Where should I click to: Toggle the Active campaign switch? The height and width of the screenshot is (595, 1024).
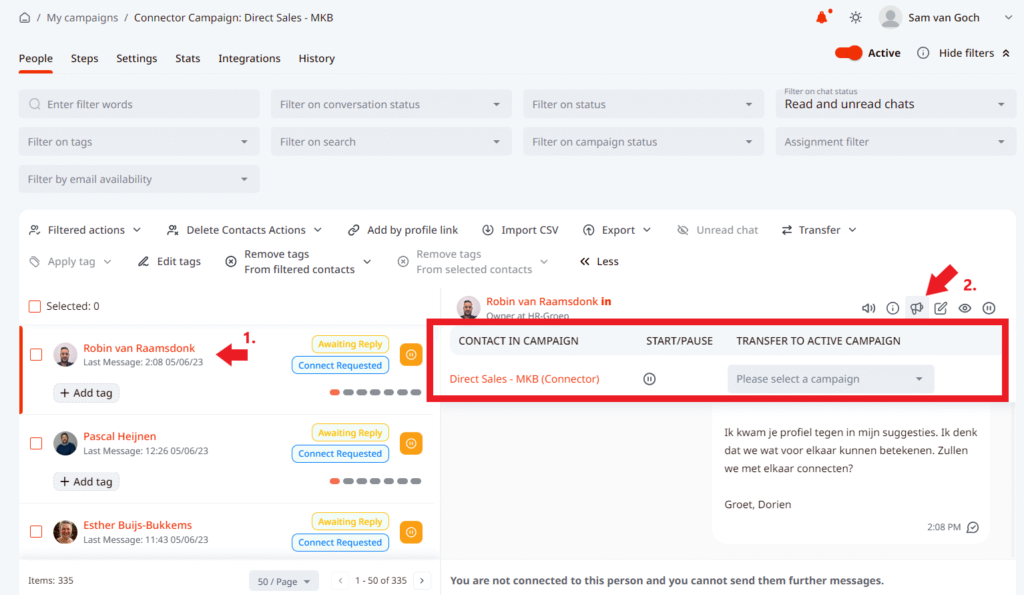point(849,53)
